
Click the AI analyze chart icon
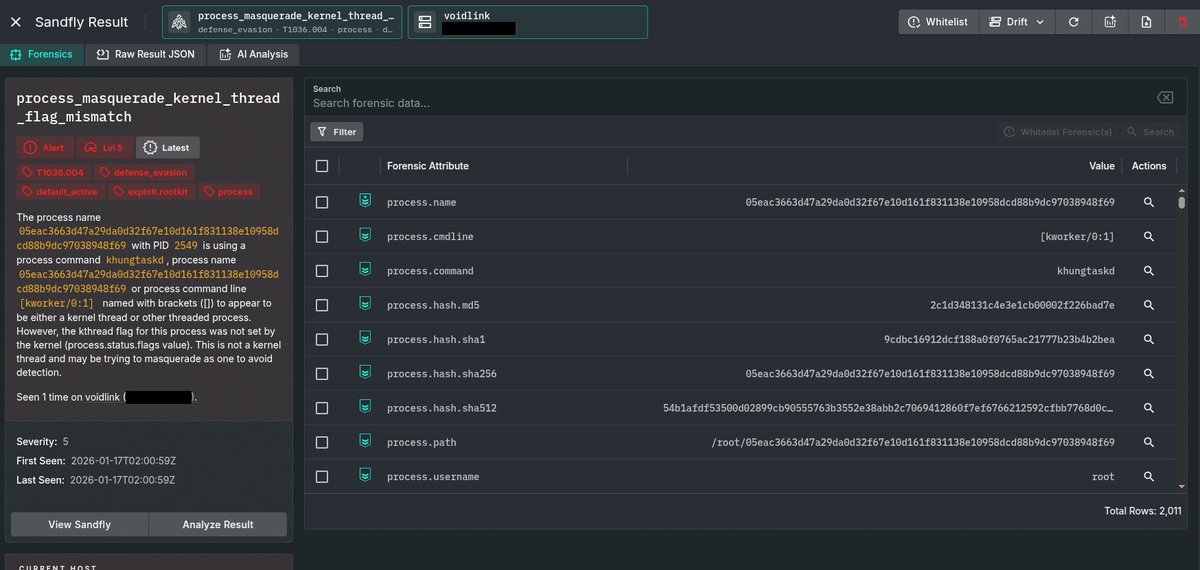(x=1110, y=22)
